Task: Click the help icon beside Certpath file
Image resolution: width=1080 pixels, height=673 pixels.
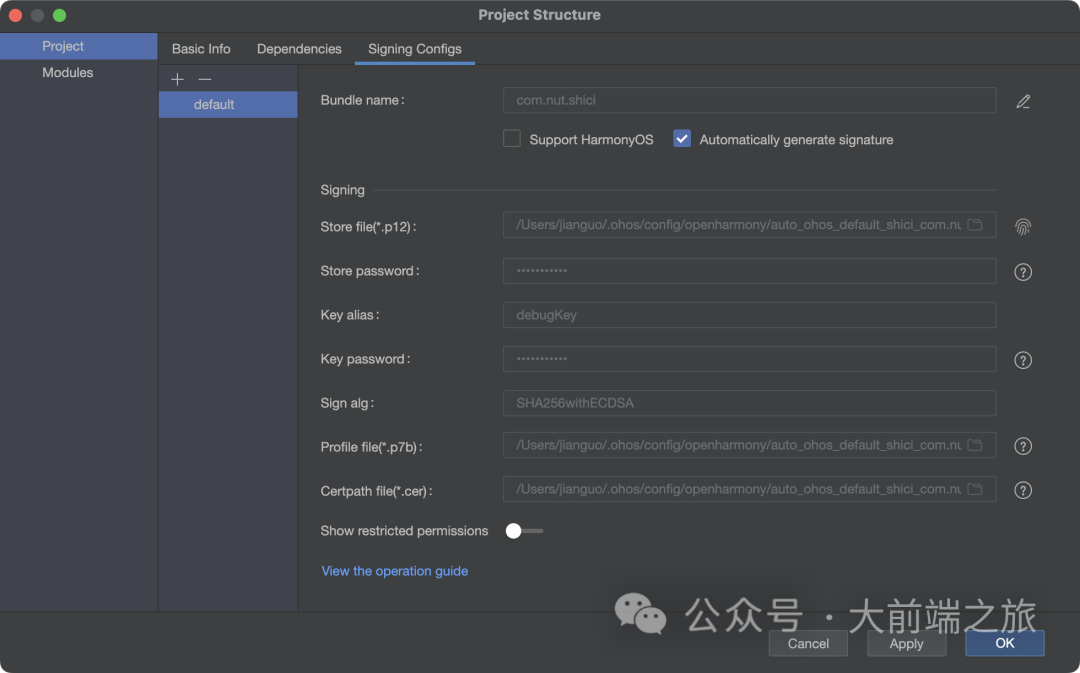Action: pos(1023,490)
